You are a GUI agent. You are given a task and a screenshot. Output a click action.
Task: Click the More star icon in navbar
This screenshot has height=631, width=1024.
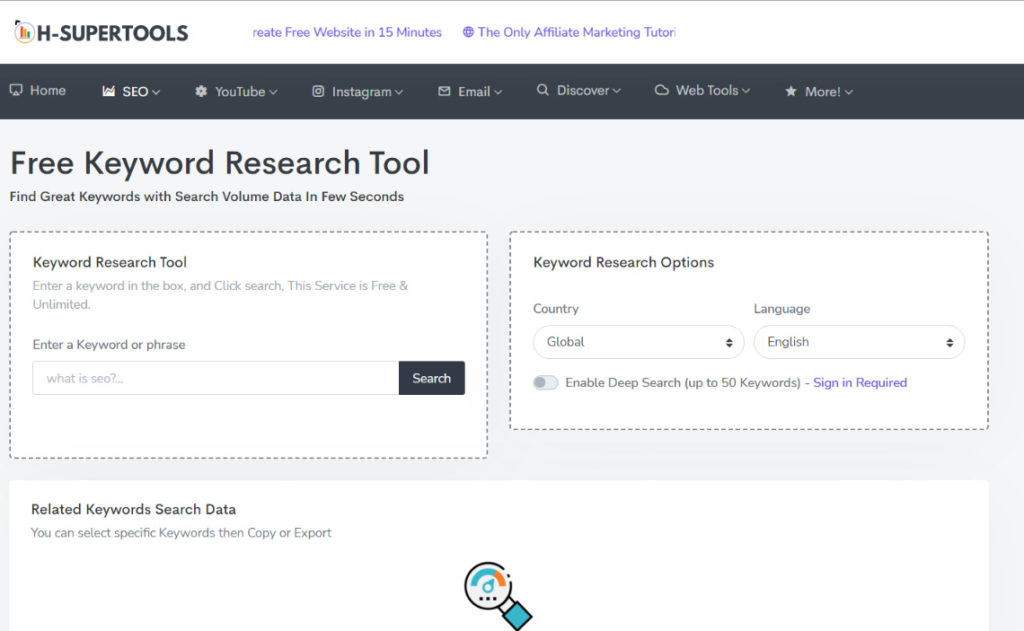pos(790,91)
